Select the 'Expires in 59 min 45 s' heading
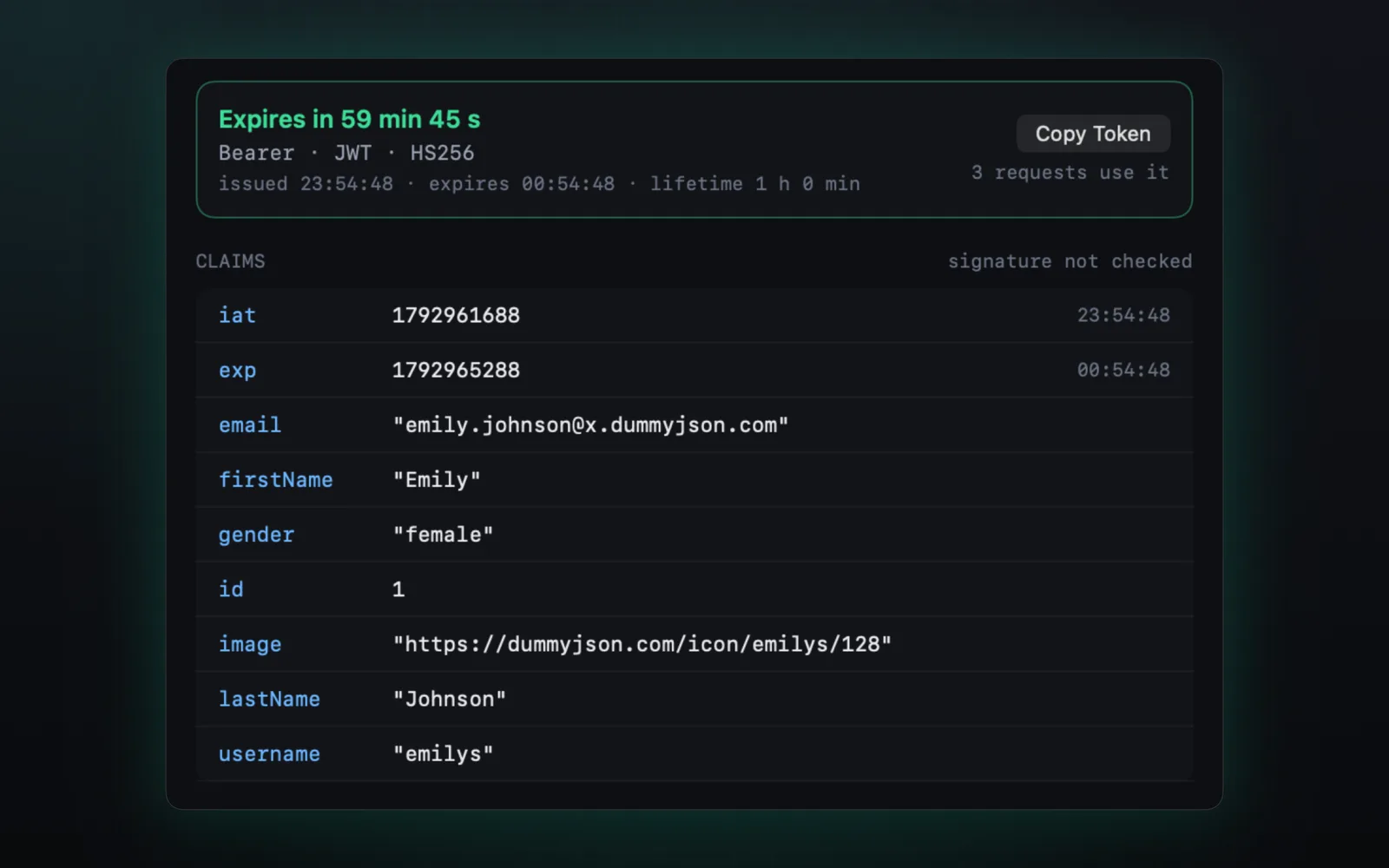The width and height of the screenshot is (1389, 868). (349, 119)
